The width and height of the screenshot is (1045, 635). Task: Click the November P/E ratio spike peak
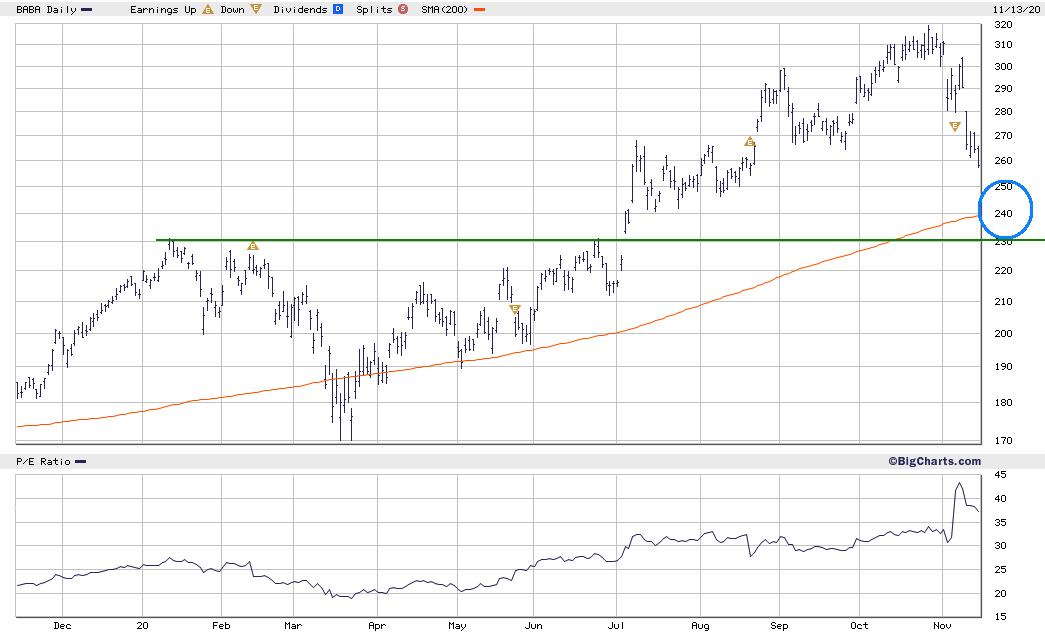coord(959,484)
